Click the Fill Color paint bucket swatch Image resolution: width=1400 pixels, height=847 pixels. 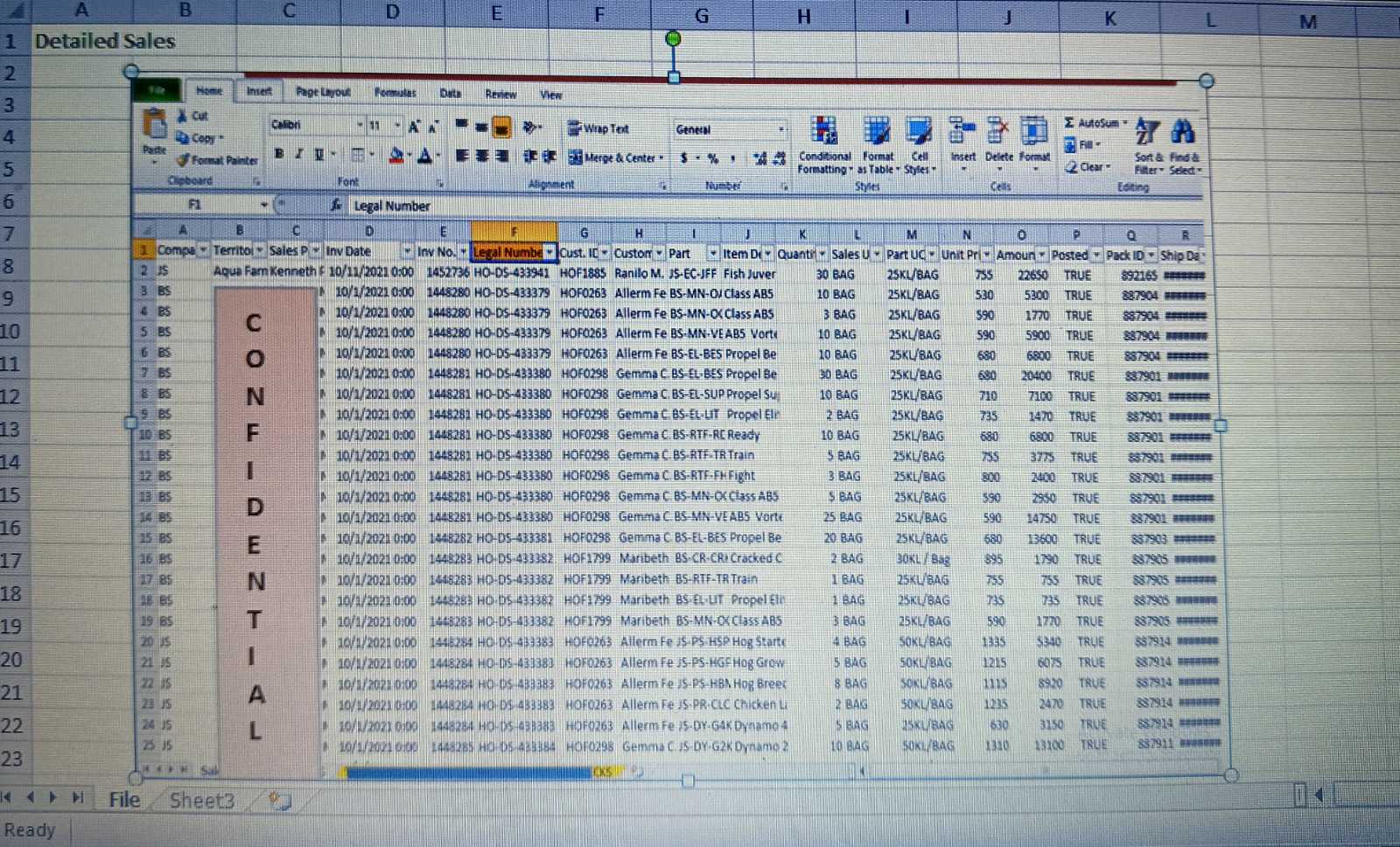pyautogui.click(x=396, y=156)
